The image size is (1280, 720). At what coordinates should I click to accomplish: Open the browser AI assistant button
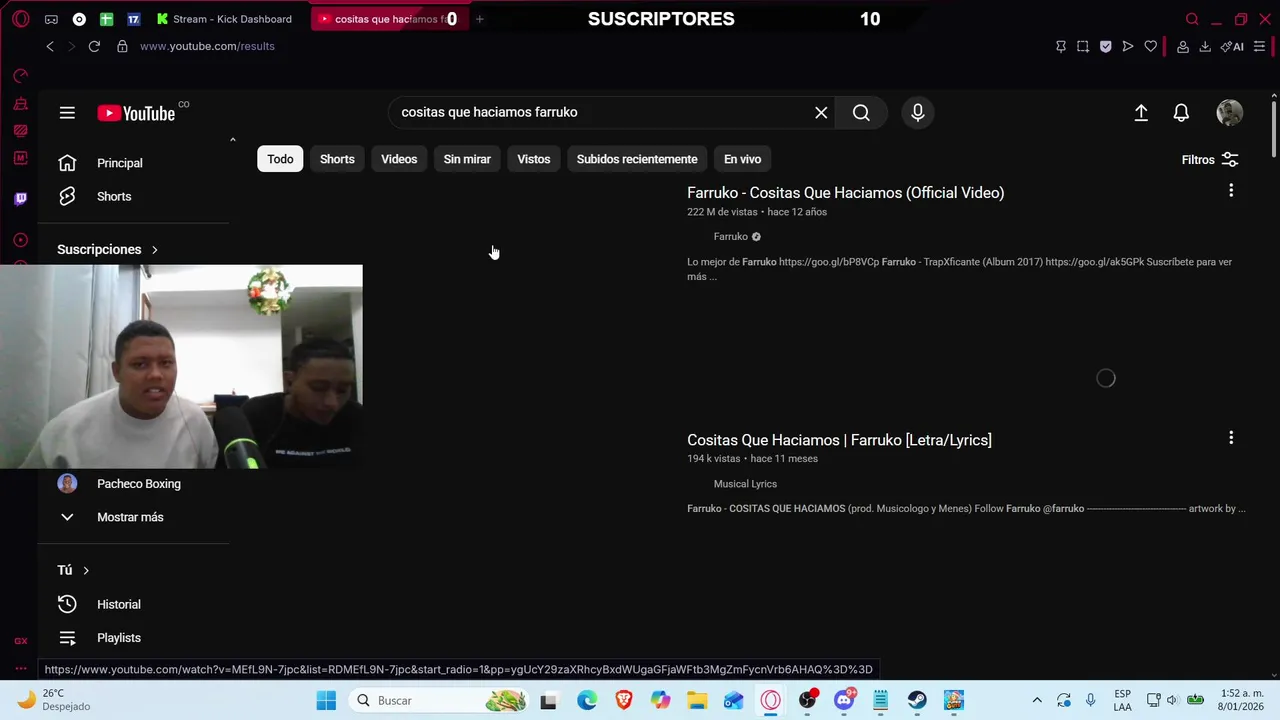coord(1232,46)
